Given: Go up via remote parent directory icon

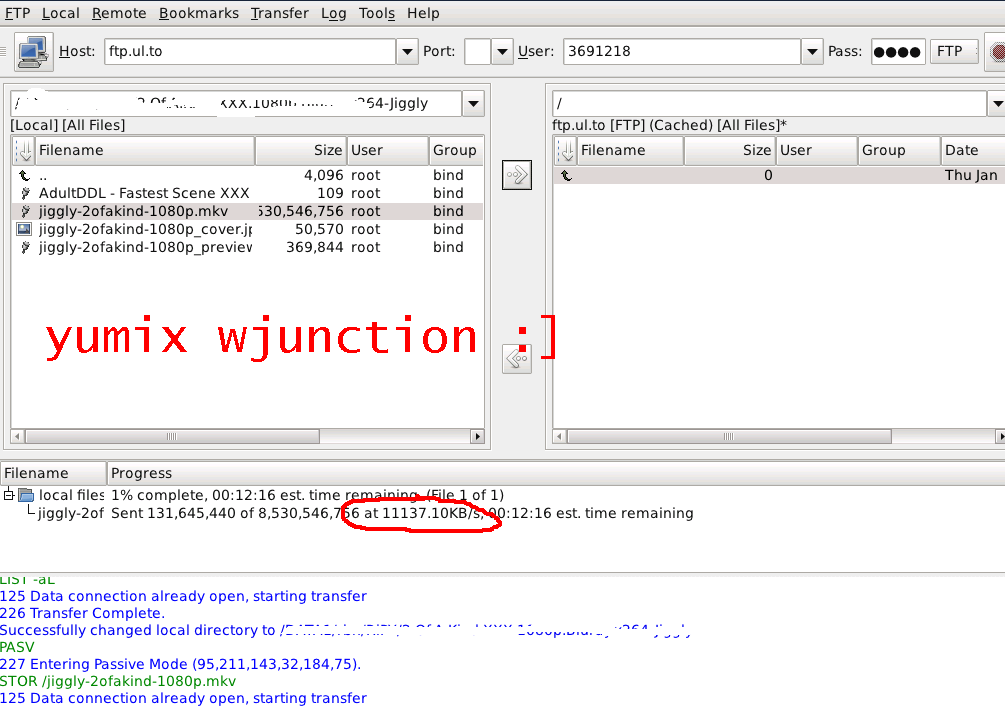Looking at the screenshot, I should pyautogui.click(x=566, y=175).
